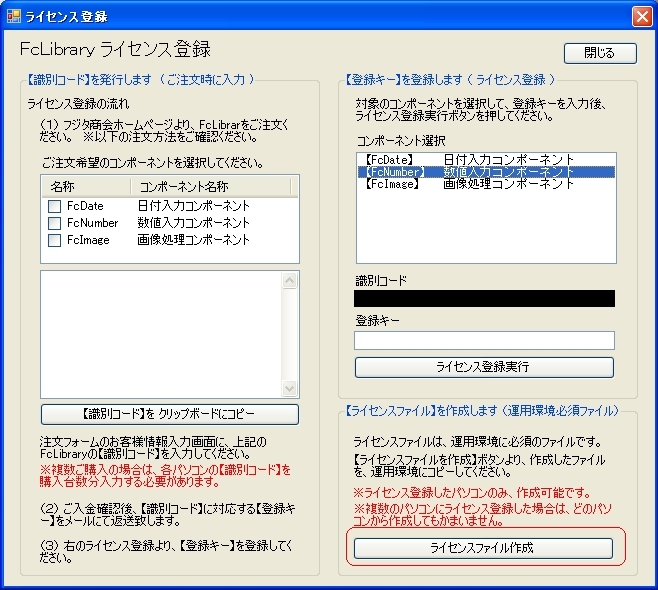Click the コンポーネント名称 column header

pyautogui.click(x=211, y=186)
